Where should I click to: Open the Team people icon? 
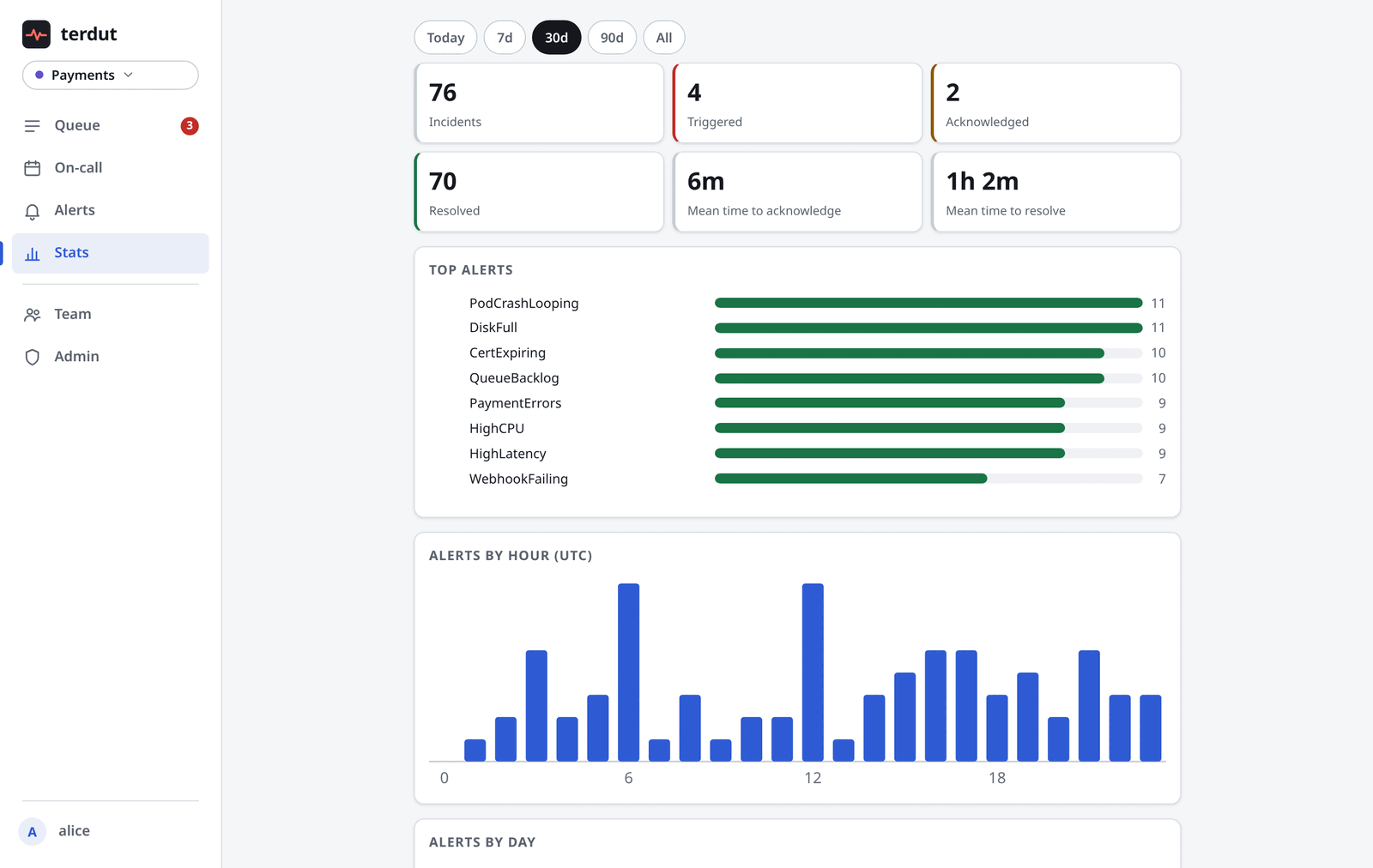33,315
